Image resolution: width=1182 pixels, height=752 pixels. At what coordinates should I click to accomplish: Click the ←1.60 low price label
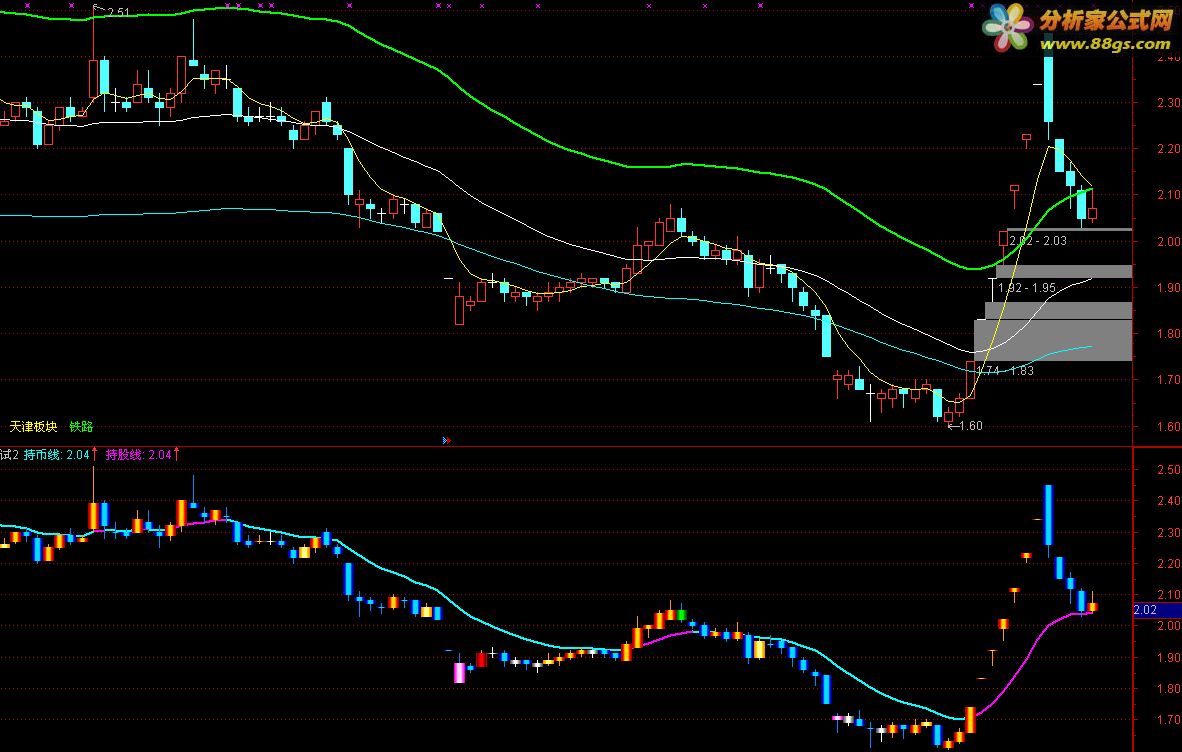(965, 426)
